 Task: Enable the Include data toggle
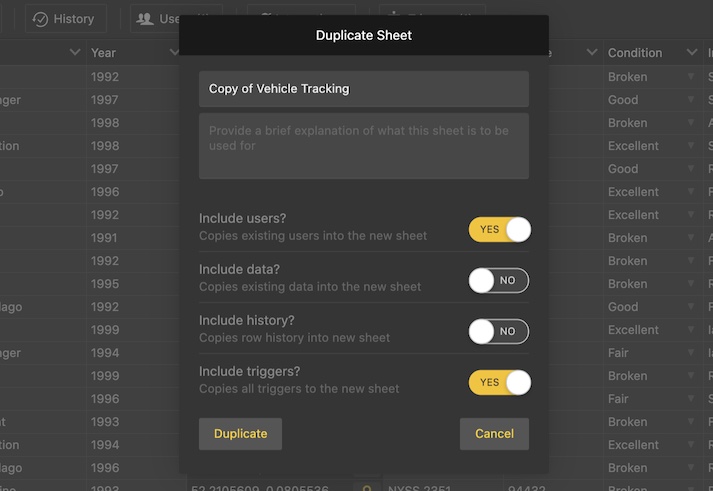499,280
